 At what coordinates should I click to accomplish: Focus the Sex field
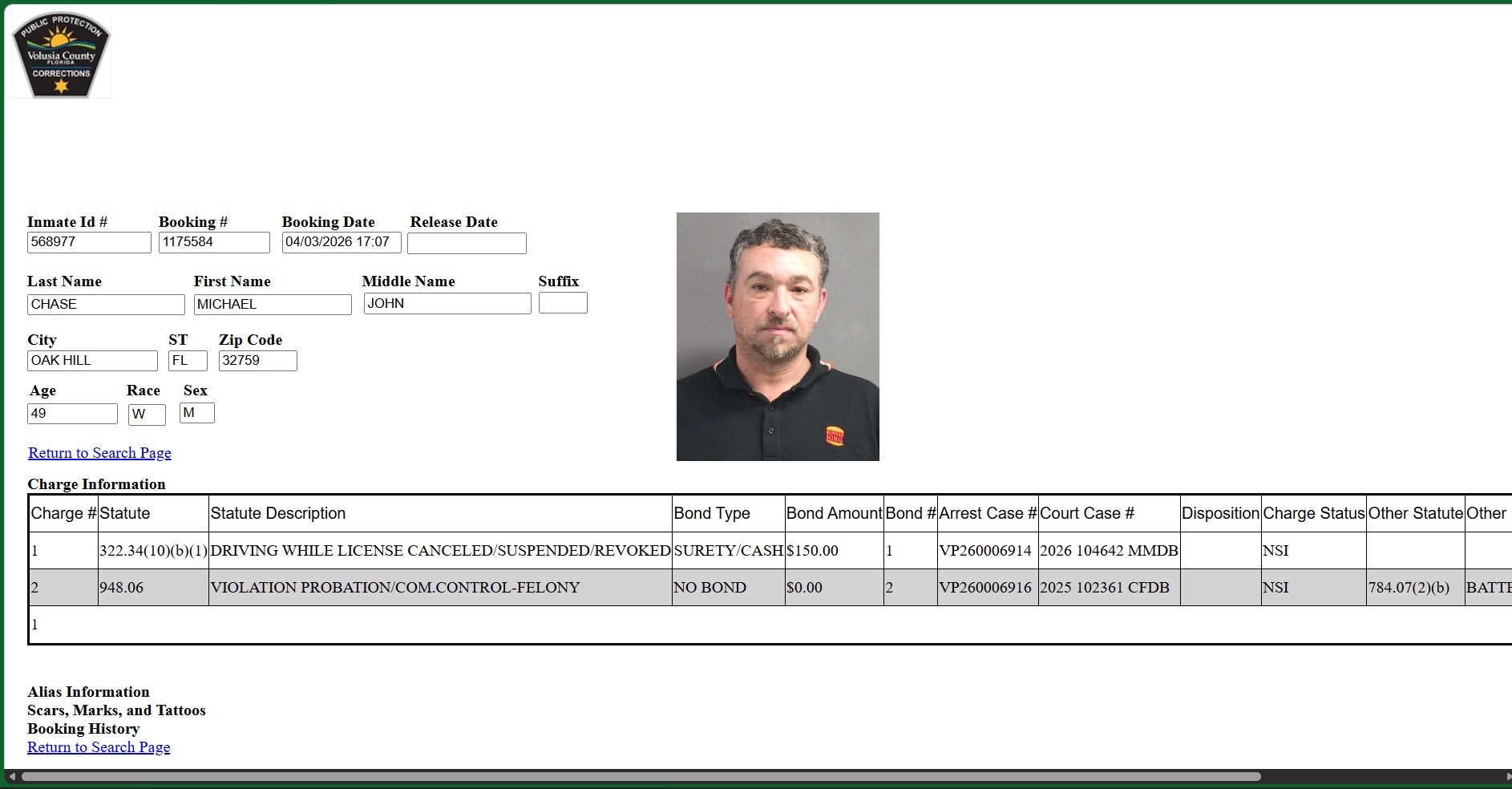click(197, 413)
